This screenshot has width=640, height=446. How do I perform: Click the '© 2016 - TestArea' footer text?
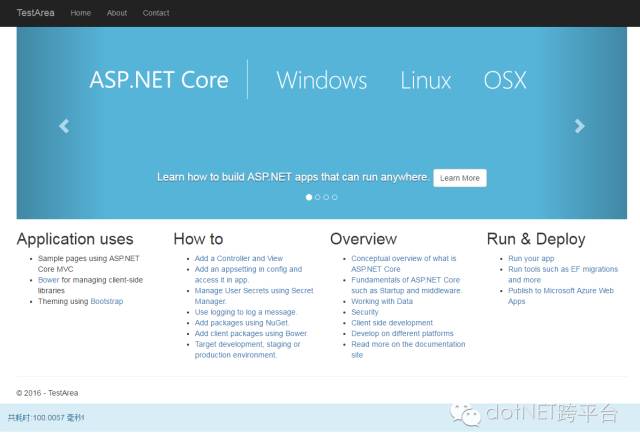coord(47,393)
